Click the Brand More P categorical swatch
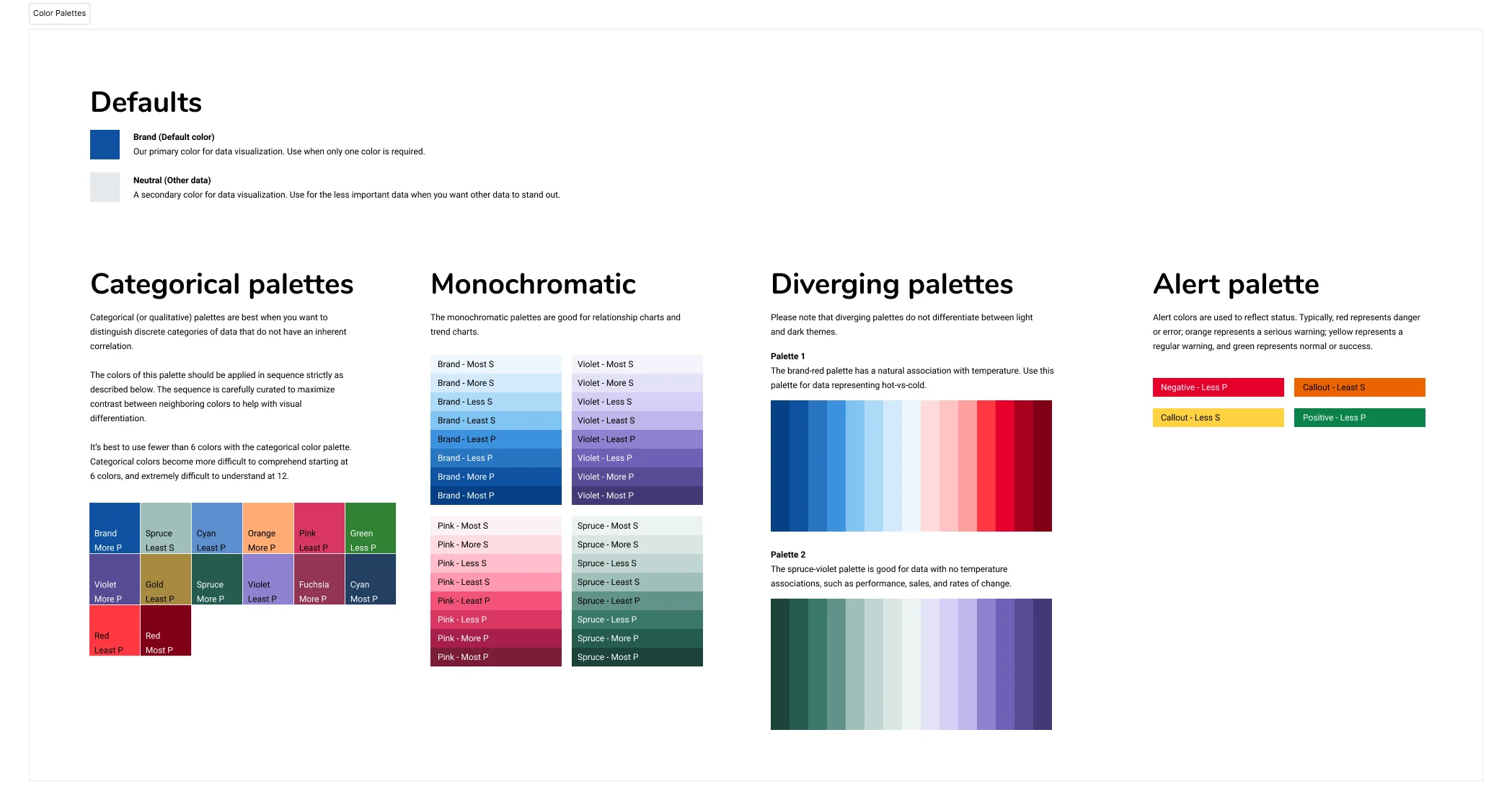Viewport: 1512px width, 810px height. [x=114, y=527]
